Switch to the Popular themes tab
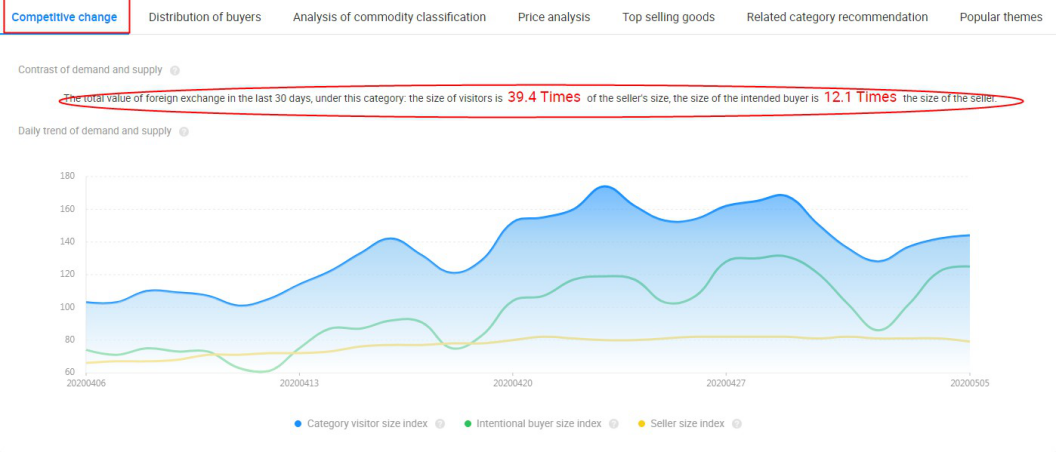The height and width of the screenshot is (453, 1056). (x=1001, y=17)
